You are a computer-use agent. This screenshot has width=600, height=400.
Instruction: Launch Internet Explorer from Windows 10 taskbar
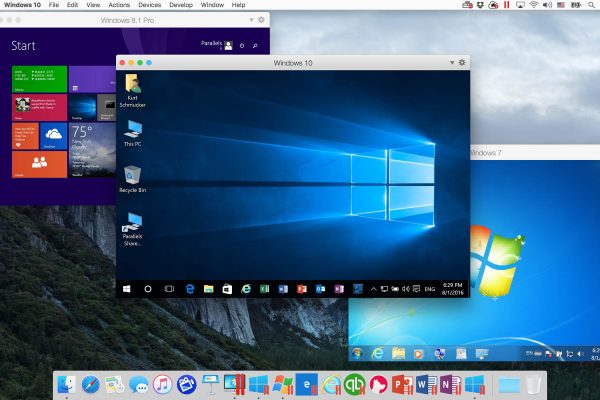tap(246, 289)
